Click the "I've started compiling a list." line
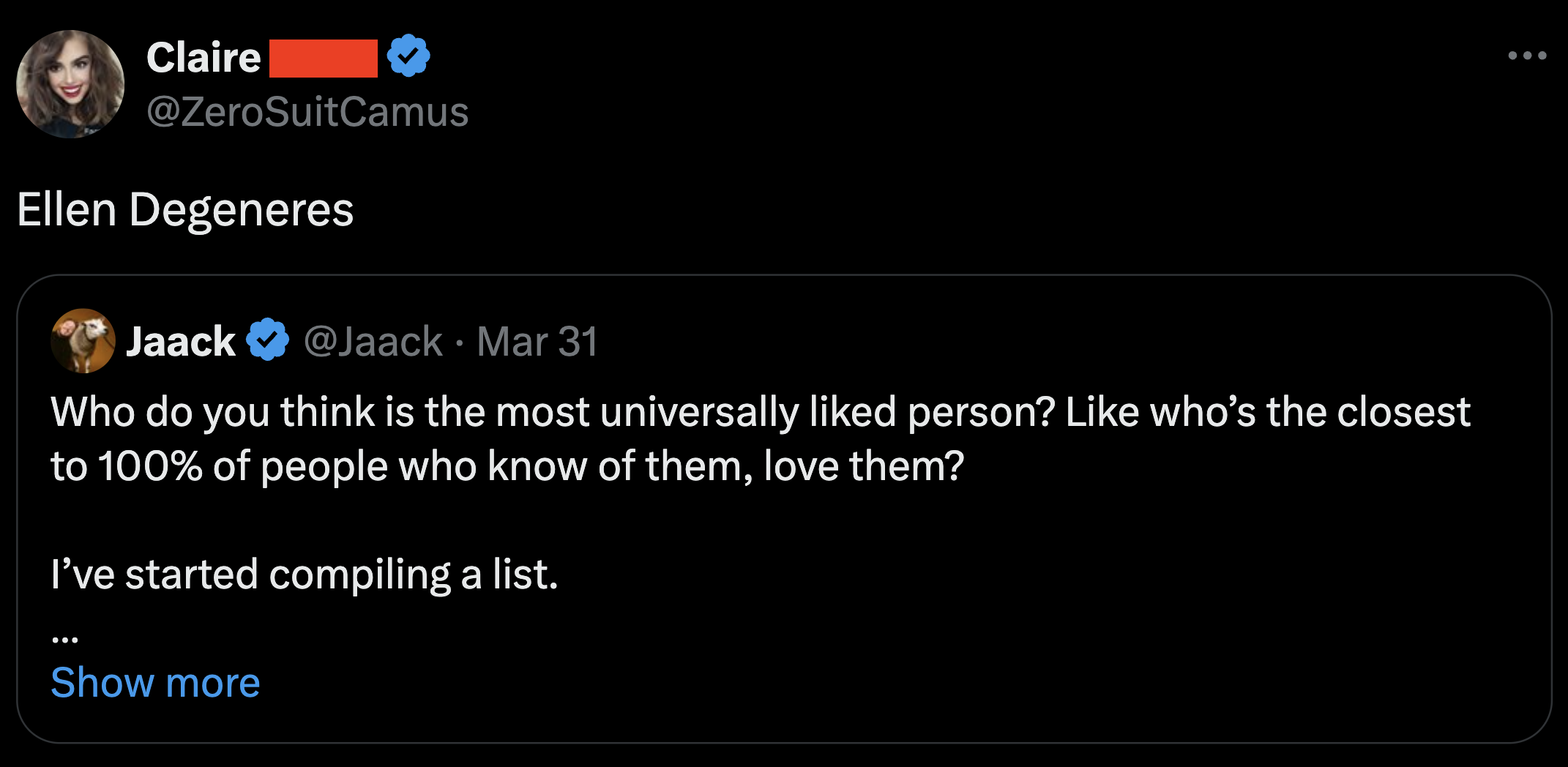This screenshot has width=1568, height=767. (x=305, y=575)
